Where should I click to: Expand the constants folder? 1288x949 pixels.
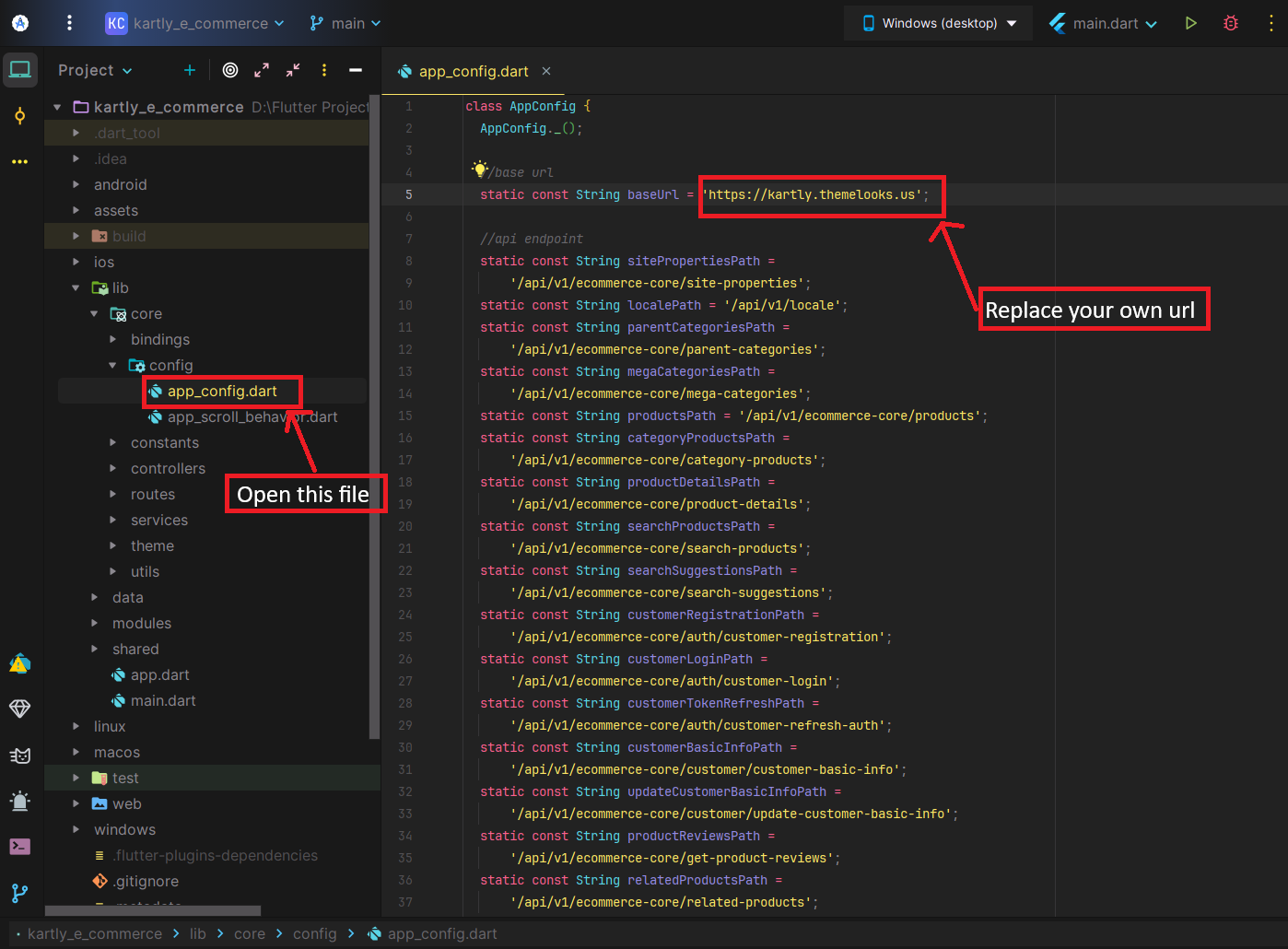(113, 443)
